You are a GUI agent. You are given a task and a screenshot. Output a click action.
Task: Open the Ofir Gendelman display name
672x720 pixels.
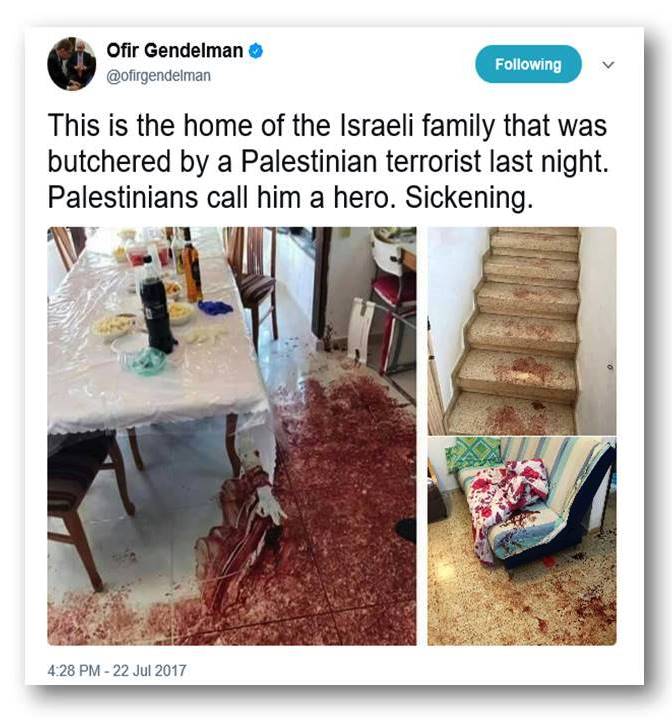pos(175,51)
